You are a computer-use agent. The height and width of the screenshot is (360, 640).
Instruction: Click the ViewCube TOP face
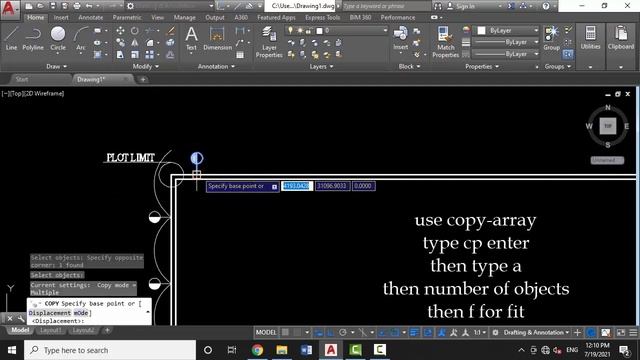(x=607, y=126)
